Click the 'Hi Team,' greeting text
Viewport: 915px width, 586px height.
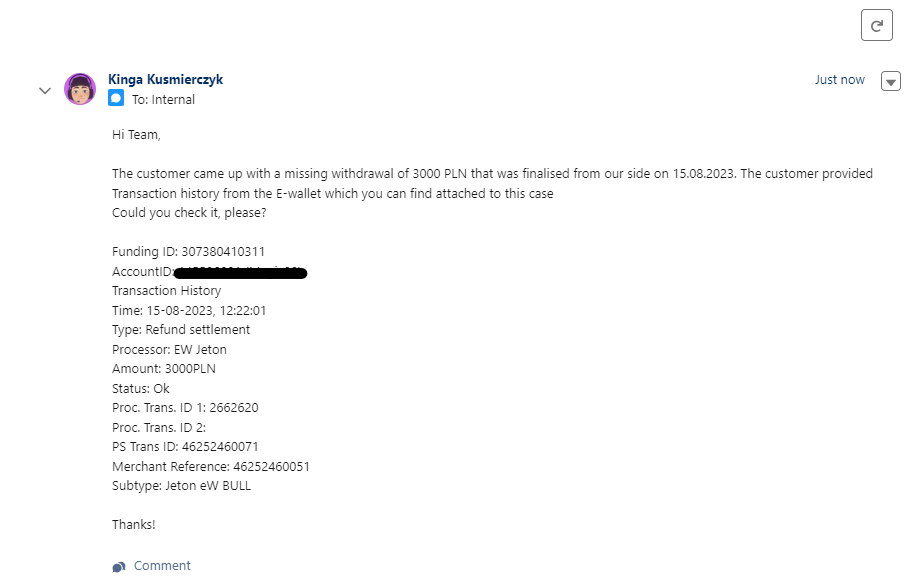136,134
